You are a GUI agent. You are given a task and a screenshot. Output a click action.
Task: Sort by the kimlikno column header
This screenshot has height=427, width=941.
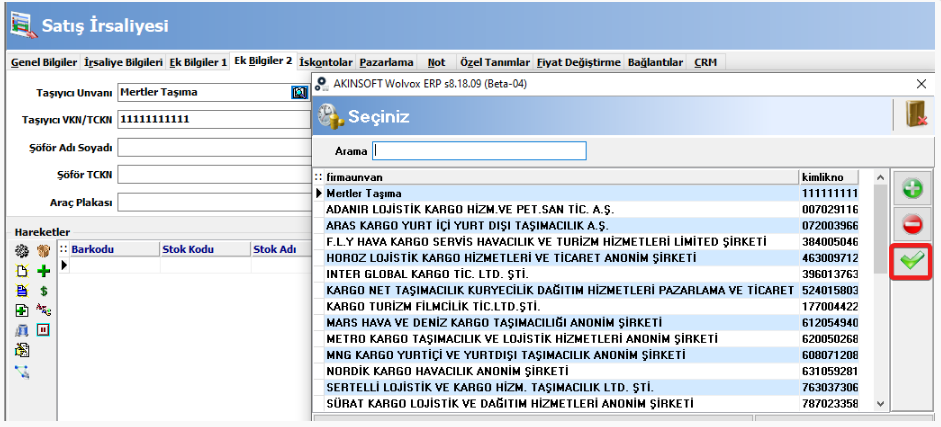point(829,178)
